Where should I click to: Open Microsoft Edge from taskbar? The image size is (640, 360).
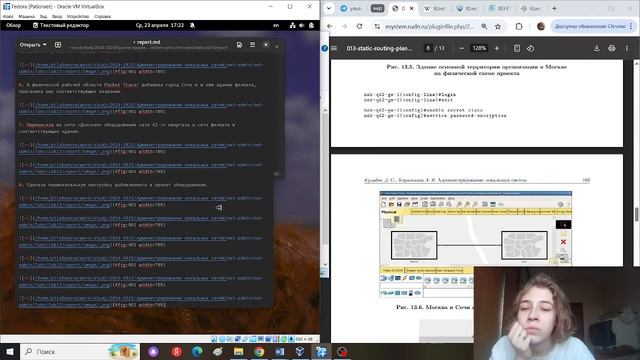pos(197,351)
